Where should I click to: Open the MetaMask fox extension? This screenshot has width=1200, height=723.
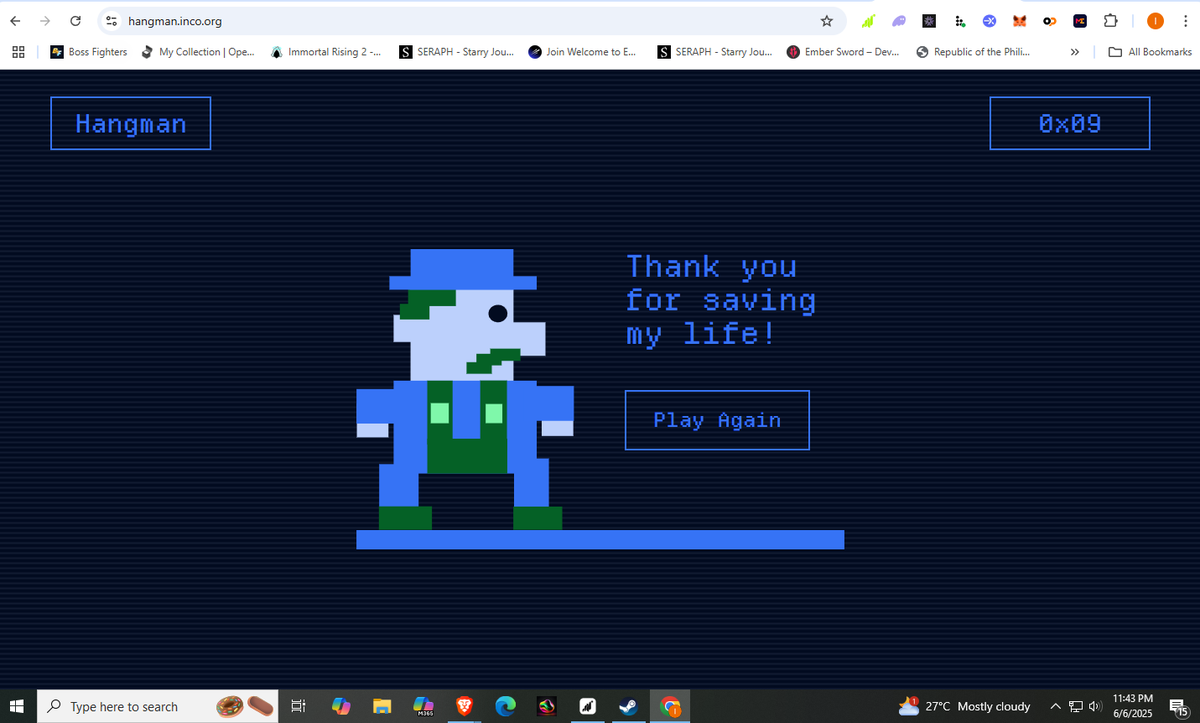1019,20
